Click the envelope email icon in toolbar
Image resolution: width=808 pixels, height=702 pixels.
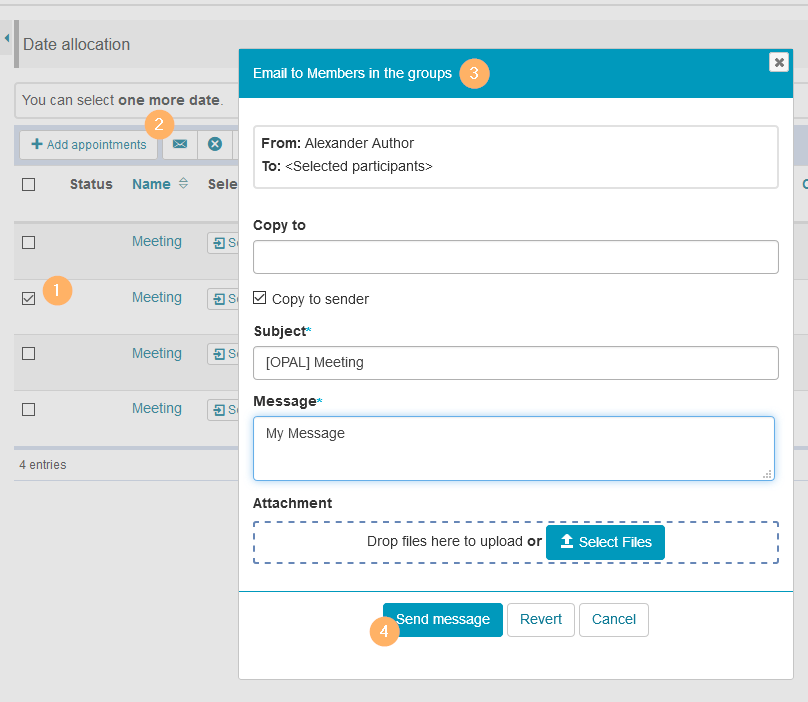[180, 145]
